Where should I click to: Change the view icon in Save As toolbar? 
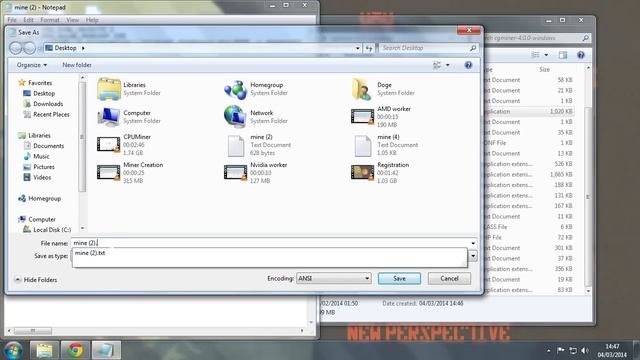coord(437,65)
